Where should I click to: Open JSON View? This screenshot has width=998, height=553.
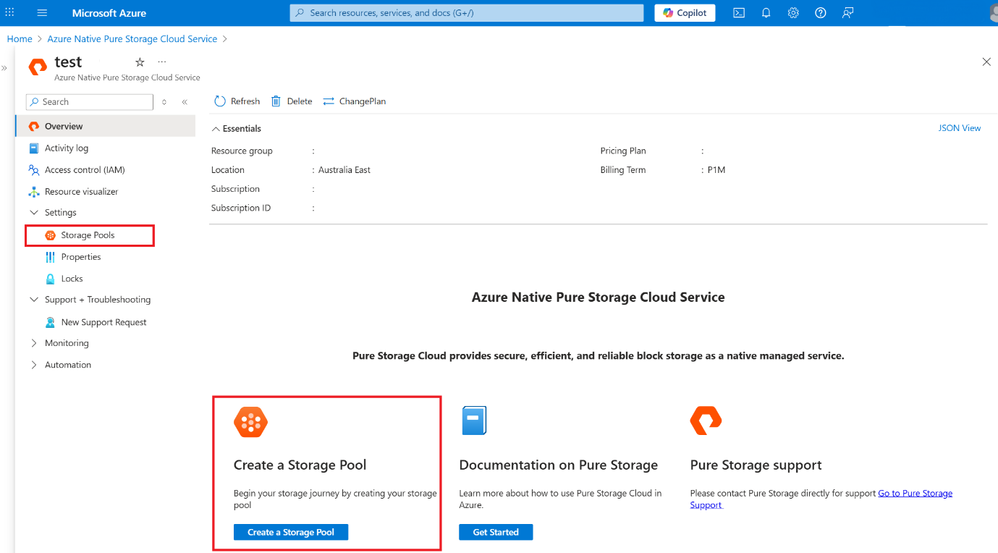click(959, 128)
